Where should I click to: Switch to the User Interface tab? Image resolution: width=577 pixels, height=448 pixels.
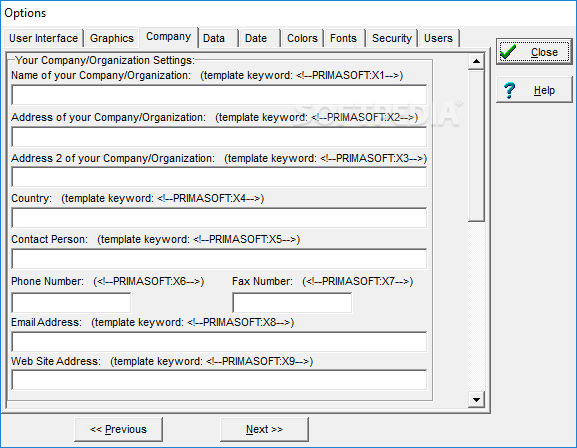click(43, 38)
